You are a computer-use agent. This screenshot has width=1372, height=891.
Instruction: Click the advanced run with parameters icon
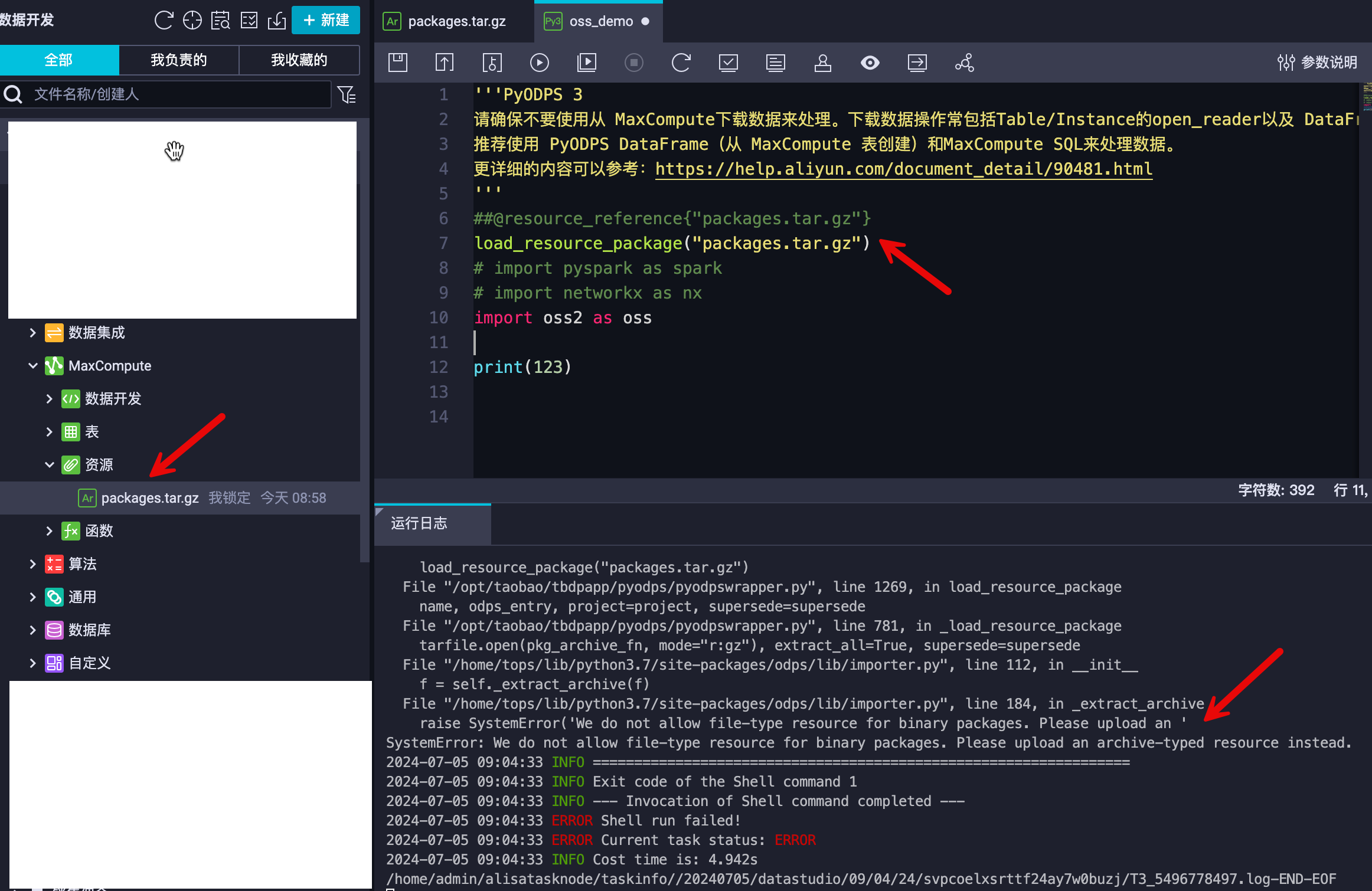[587, 63]
